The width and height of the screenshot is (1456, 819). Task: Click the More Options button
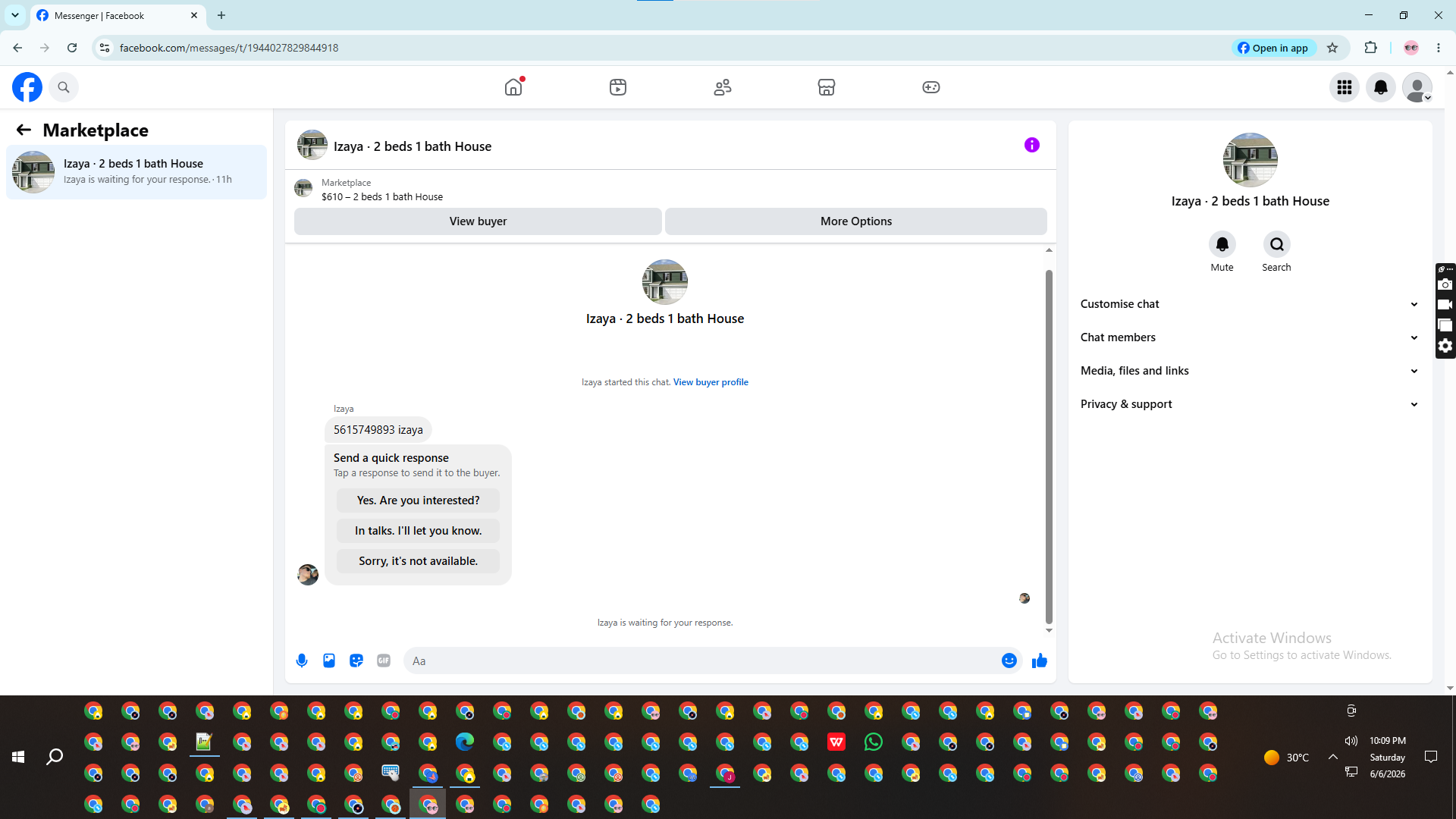[x=856, y=221]
